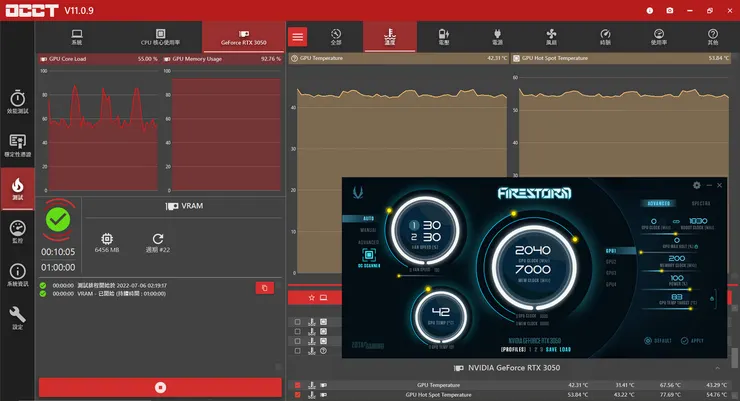Select MANUAL fan mode in FireStorm

[368, 230]
